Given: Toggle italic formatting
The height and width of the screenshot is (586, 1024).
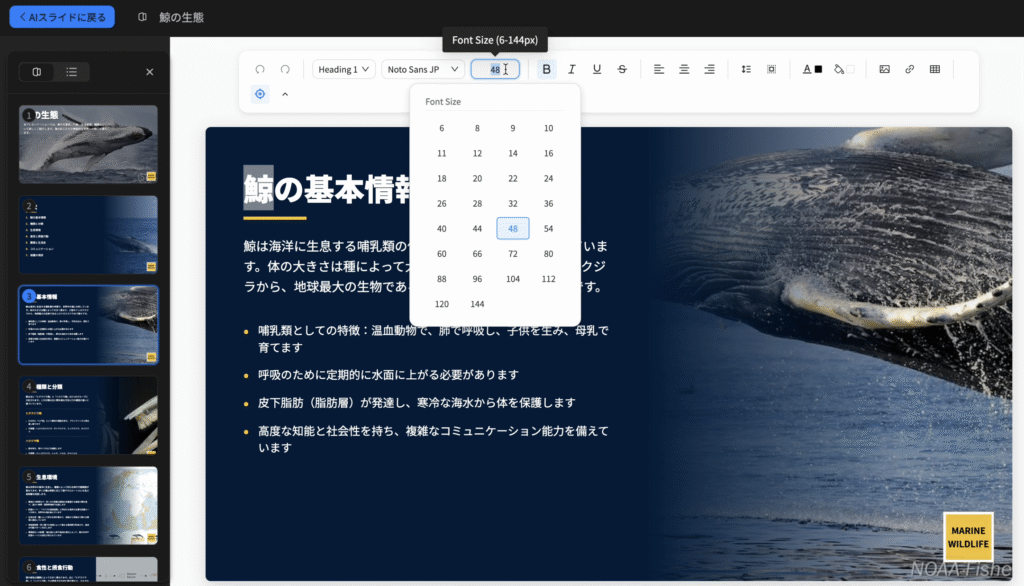Looking at the screenshot, I should (571, 69).
